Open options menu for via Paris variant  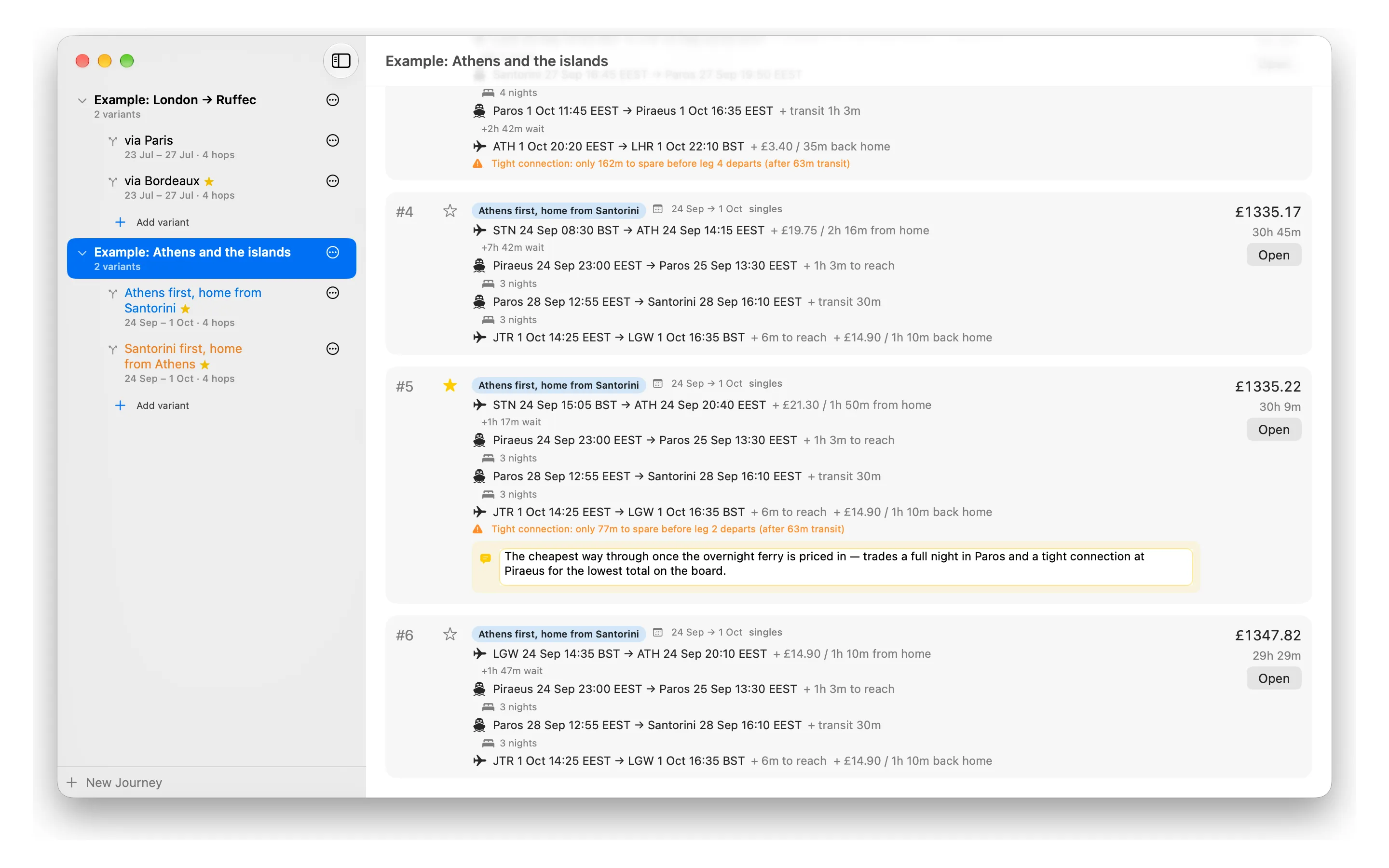333,141
